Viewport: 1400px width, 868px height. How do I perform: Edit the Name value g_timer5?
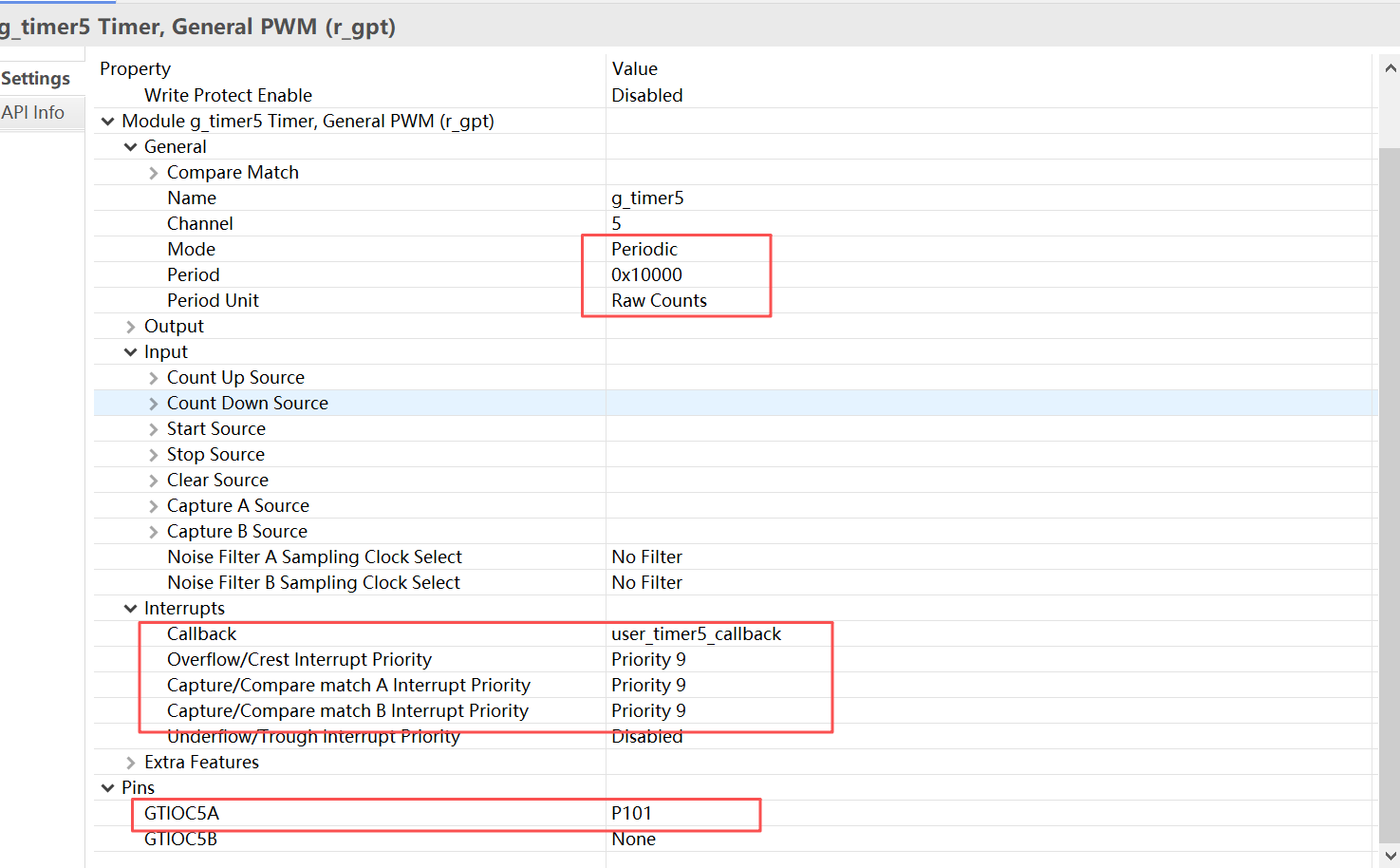click(x=647, y=198)
